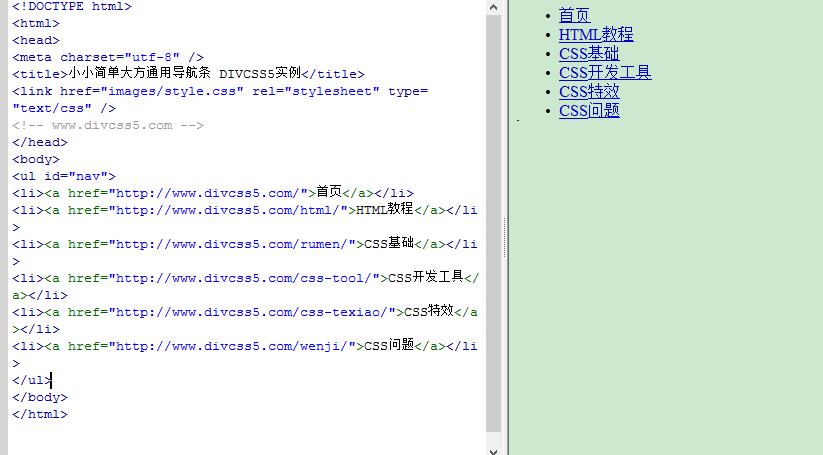The image size is (823, 455).
Task: Open the CSS基础 link in preview
Action: (589, 54)
